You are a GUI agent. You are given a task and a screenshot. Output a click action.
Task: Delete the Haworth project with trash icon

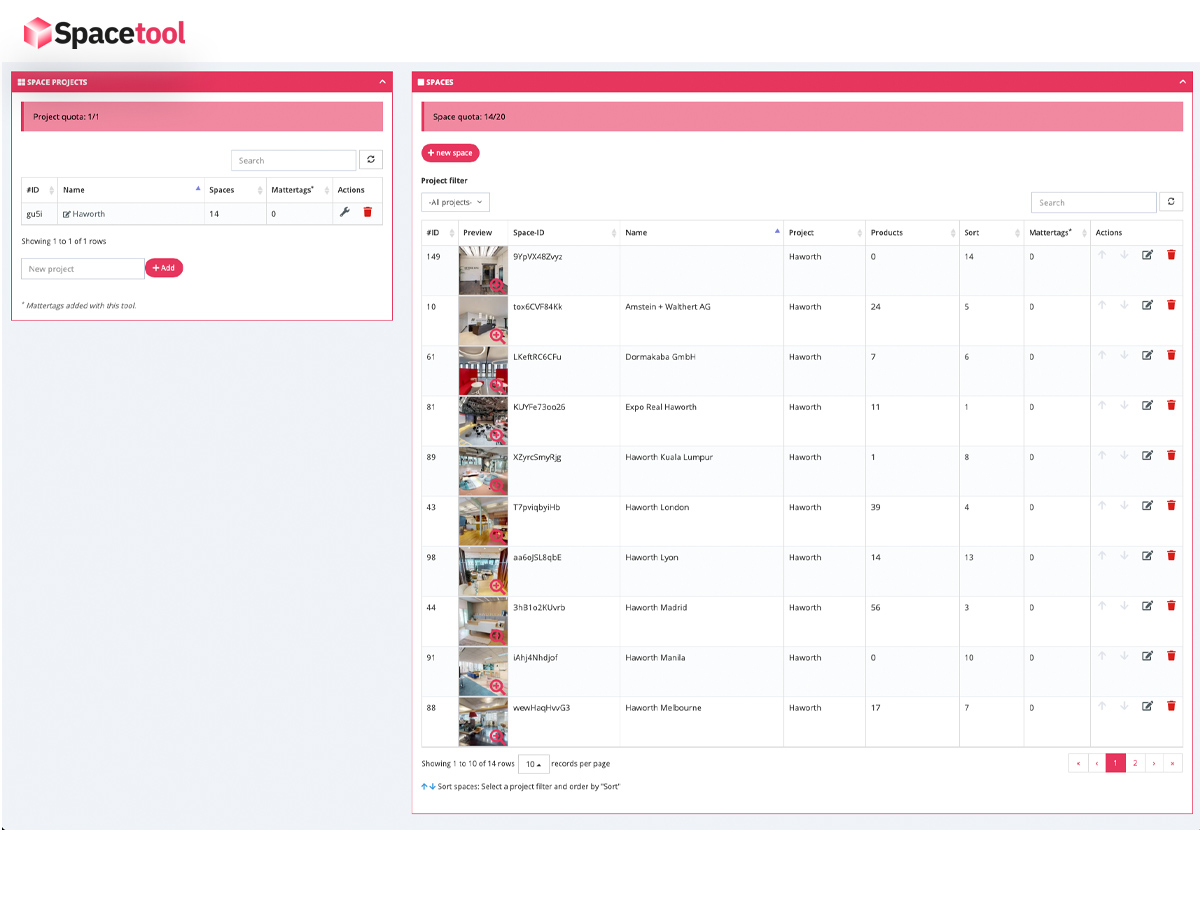(x=367, y=212)
